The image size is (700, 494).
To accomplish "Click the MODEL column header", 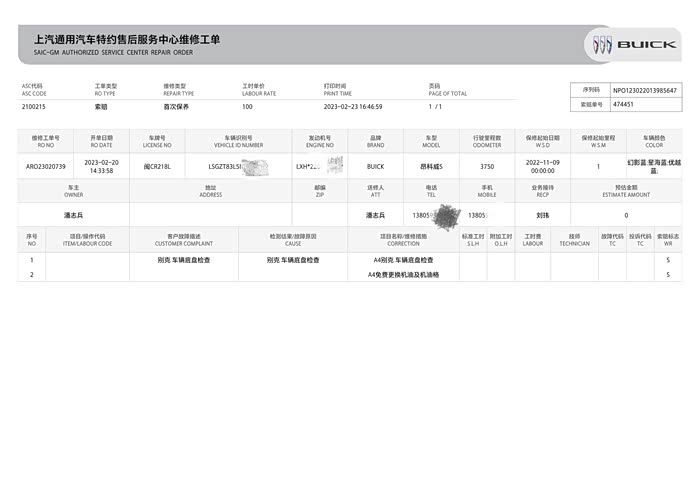I will pos(431,141).
